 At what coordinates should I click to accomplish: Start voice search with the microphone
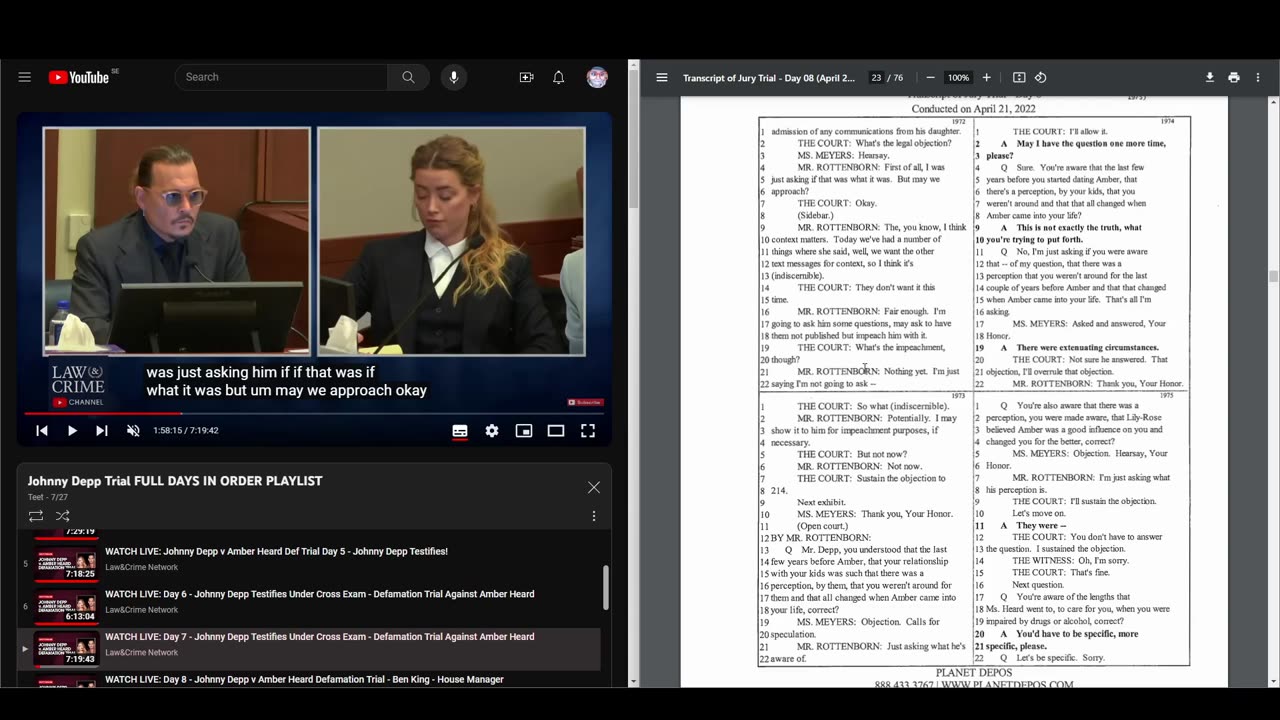(454, 77)
